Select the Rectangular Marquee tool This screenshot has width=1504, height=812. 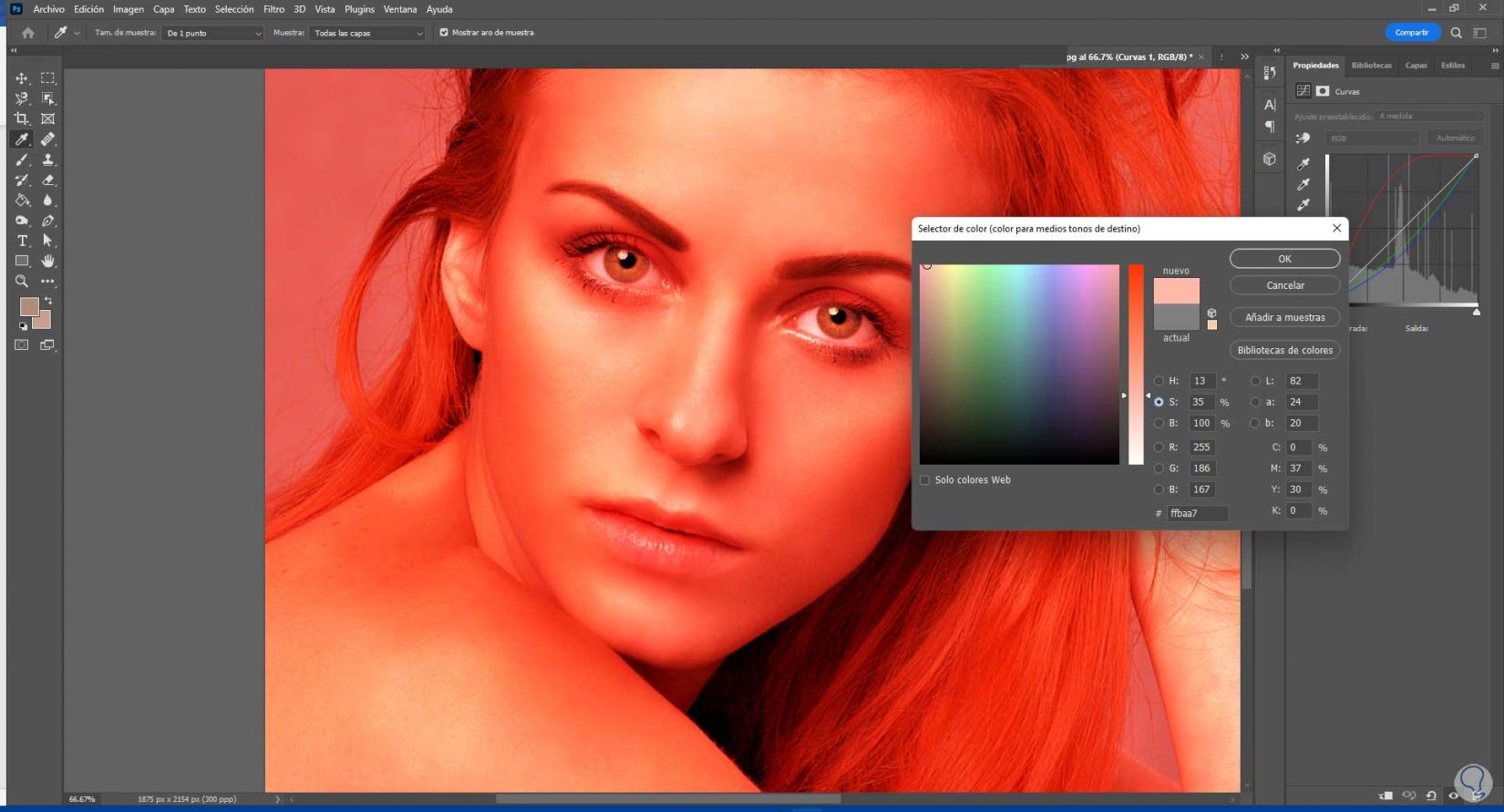click(47, 78)
